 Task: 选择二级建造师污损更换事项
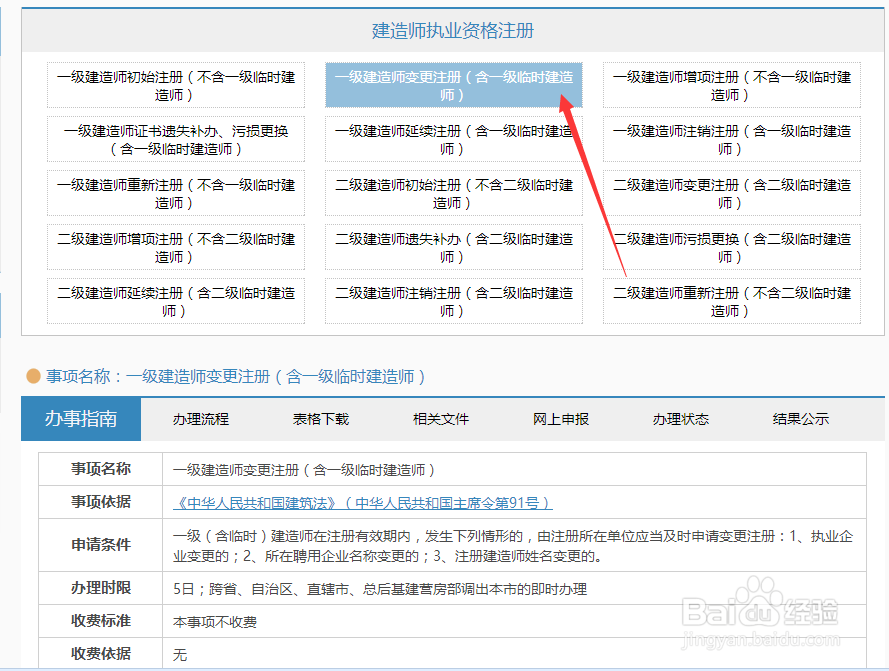[730, 246]
